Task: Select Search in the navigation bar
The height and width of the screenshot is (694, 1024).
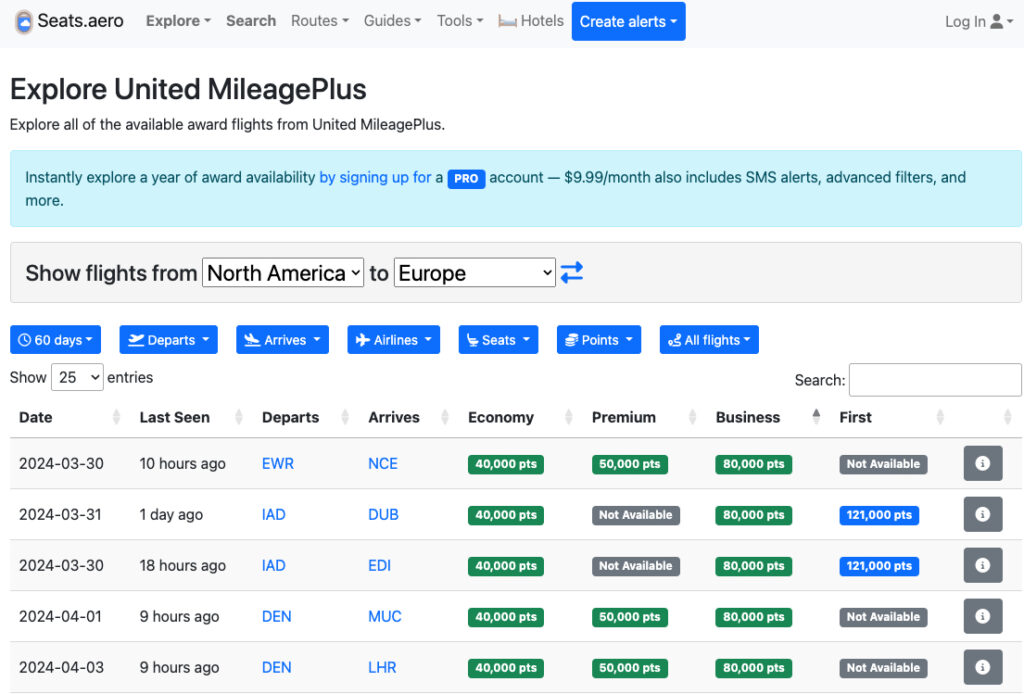Action: click(250, 20)
